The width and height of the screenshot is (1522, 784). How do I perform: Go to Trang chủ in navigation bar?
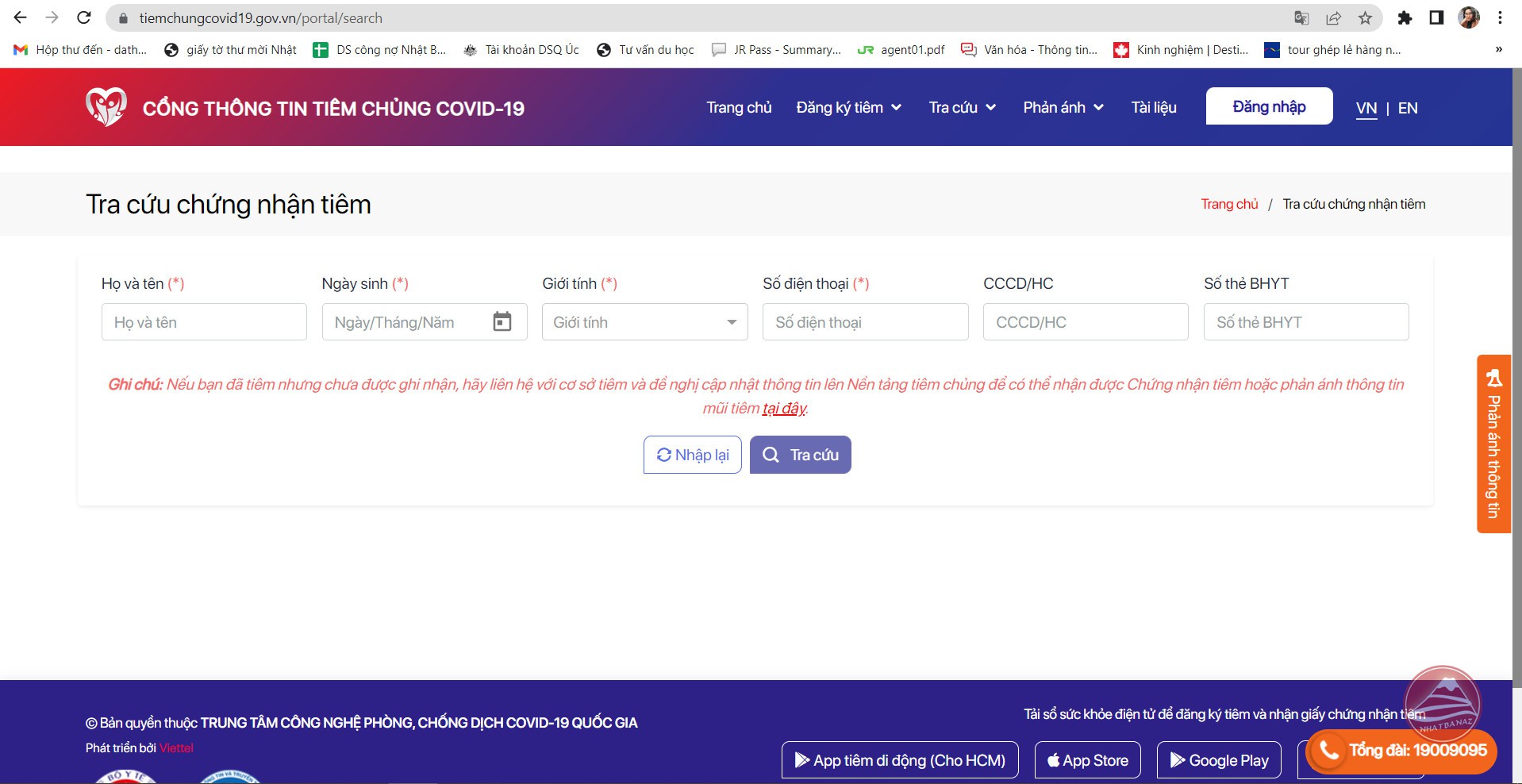pyautogui.click(x=739, y=107)
